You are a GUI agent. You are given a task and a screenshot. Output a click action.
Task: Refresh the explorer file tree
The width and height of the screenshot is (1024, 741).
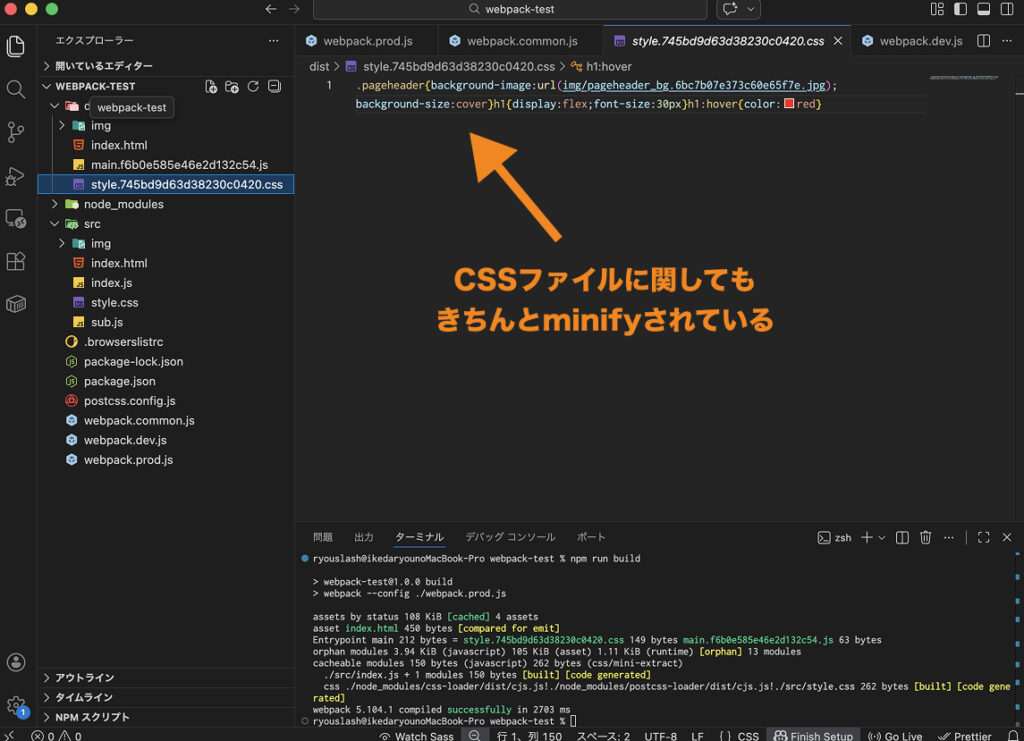click(253, 87)
